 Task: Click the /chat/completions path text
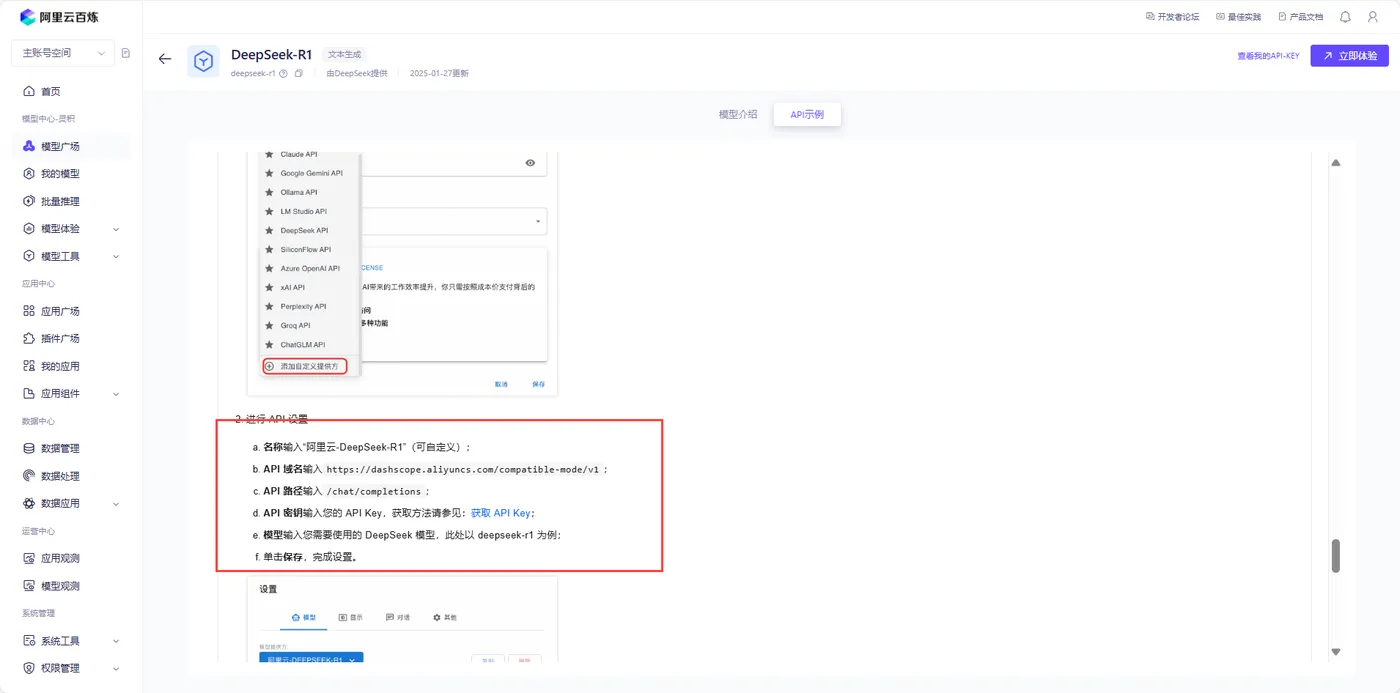point(375,491)
